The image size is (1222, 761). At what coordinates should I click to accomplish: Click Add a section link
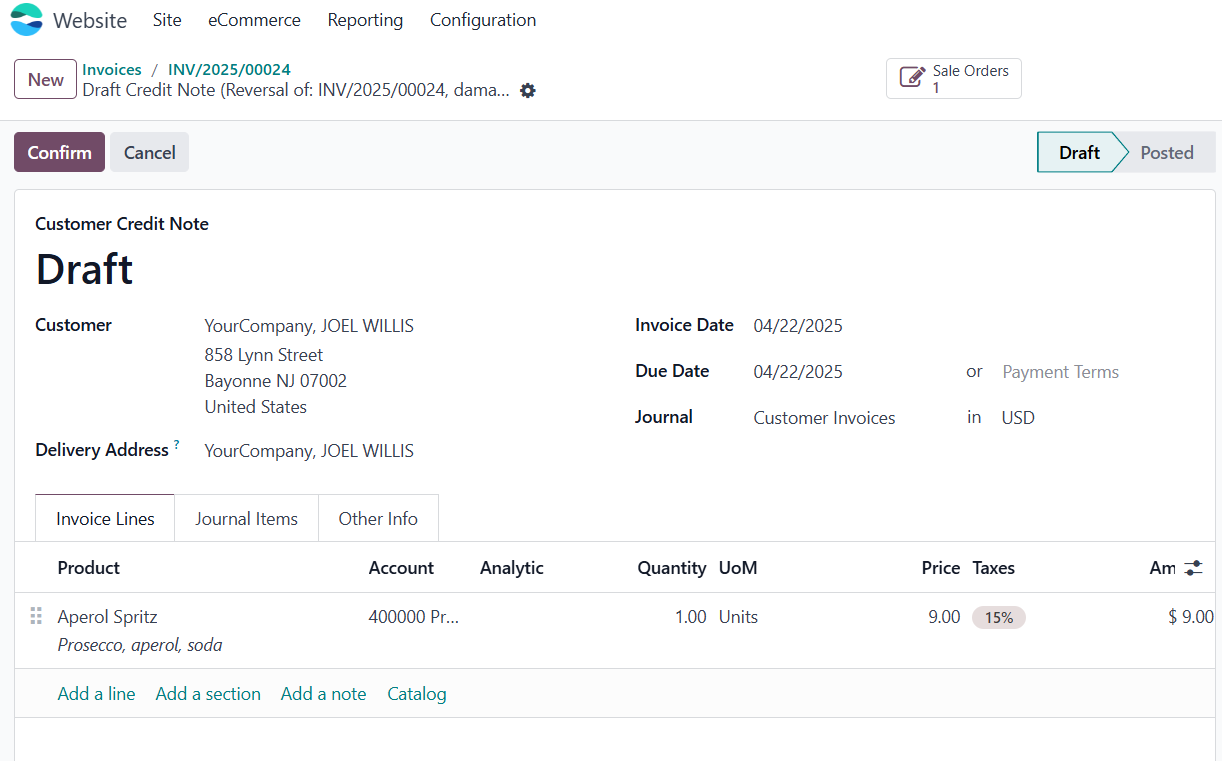(208, 694)
